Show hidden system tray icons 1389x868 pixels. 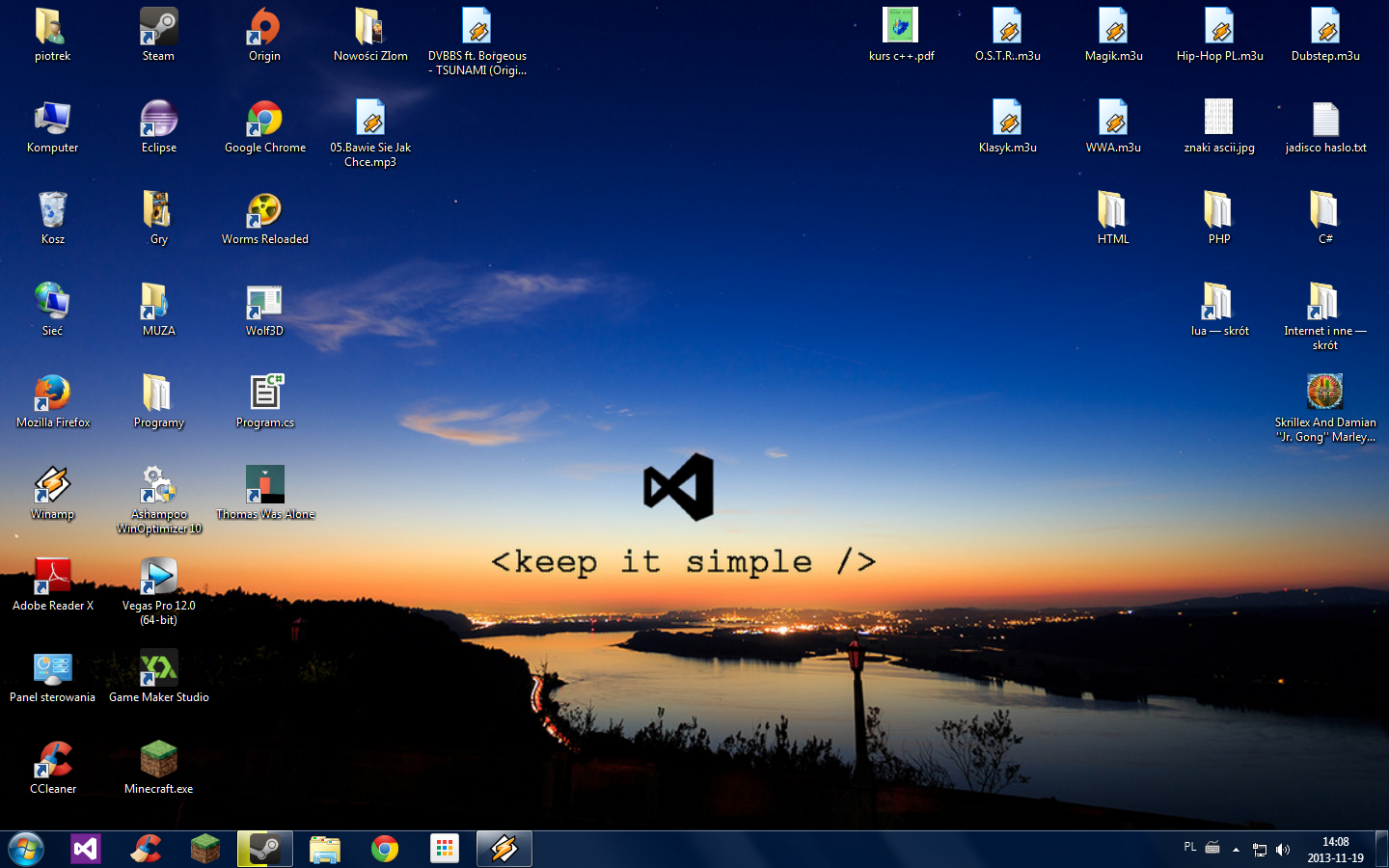coord(1236,850)
